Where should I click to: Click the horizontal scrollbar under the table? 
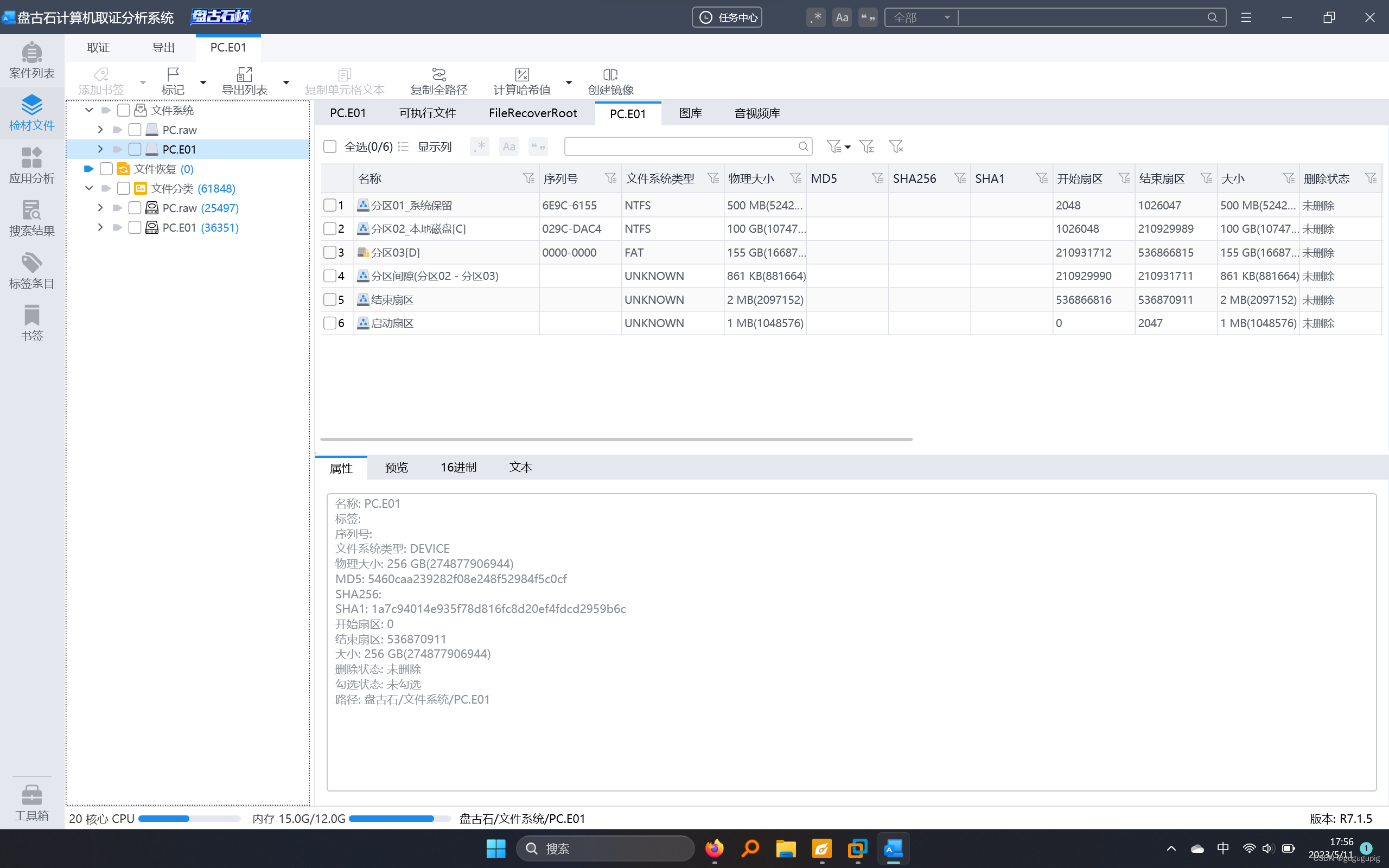pos(616,439)
